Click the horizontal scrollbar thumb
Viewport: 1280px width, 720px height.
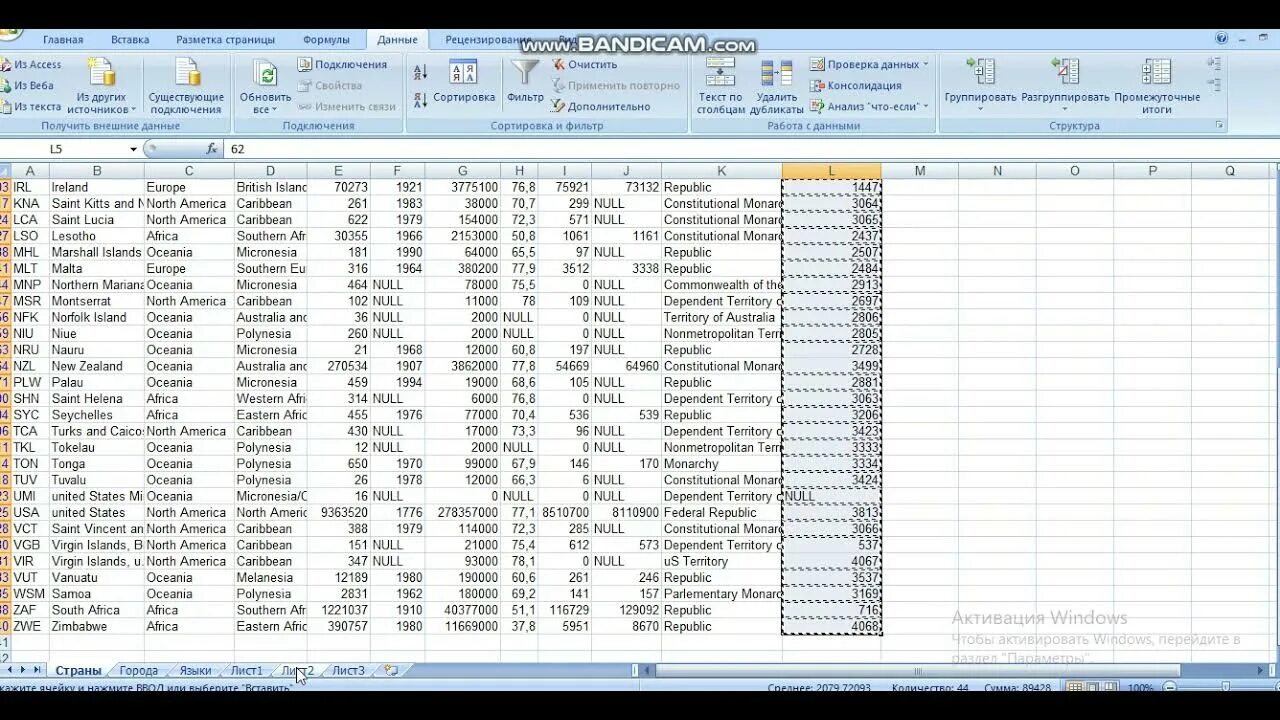(917, 671)
